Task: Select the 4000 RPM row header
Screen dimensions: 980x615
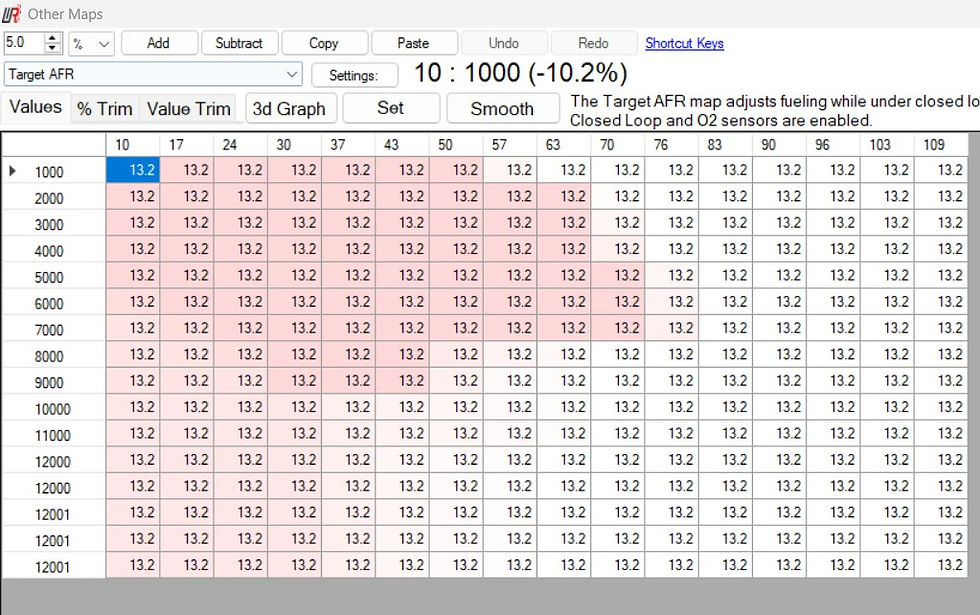Action: (x=54, y=250)
